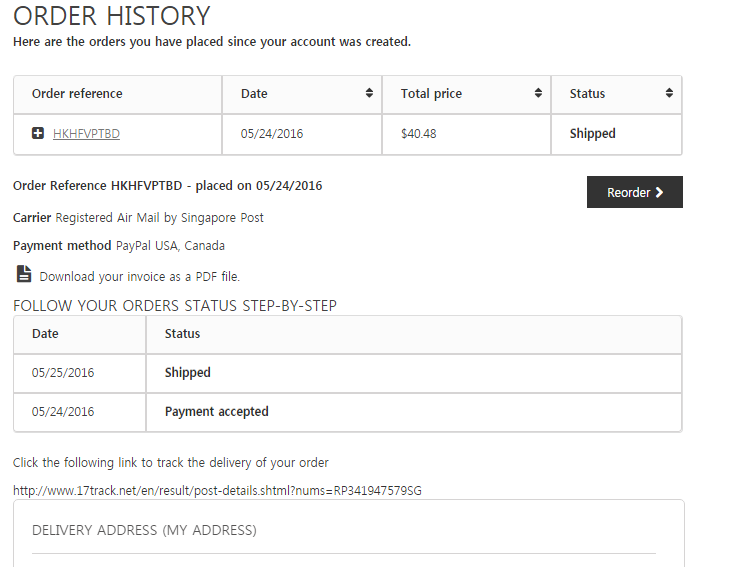Image resolution: width=731 pixels, height=567 pixels.
Task: Click the Total price header label
Action: pos(431,94)
